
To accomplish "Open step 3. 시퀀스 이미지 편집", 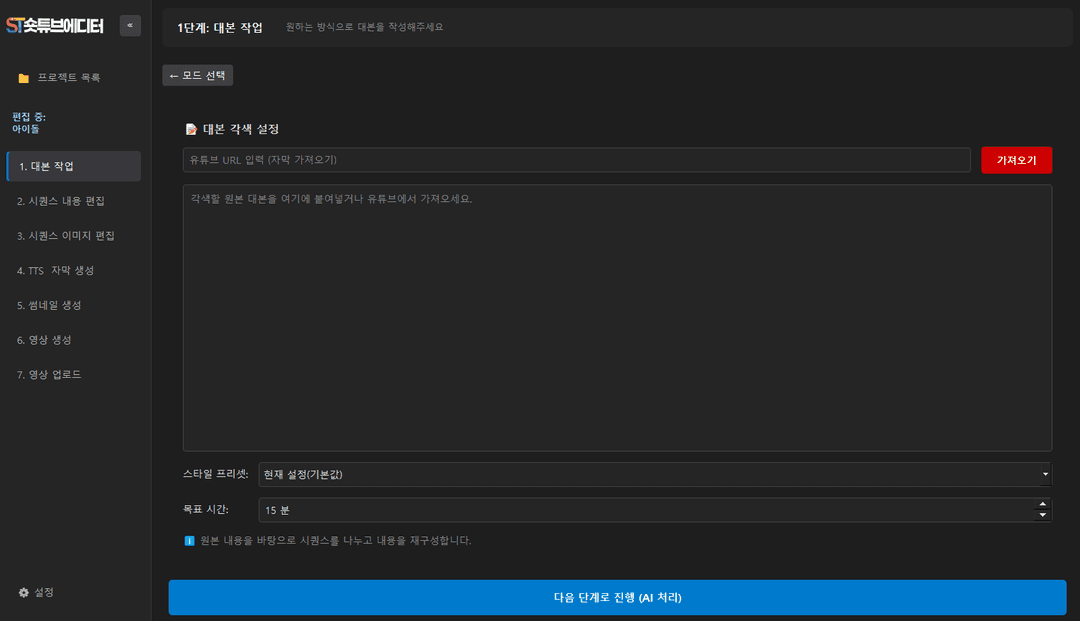I will coord(65,235).
